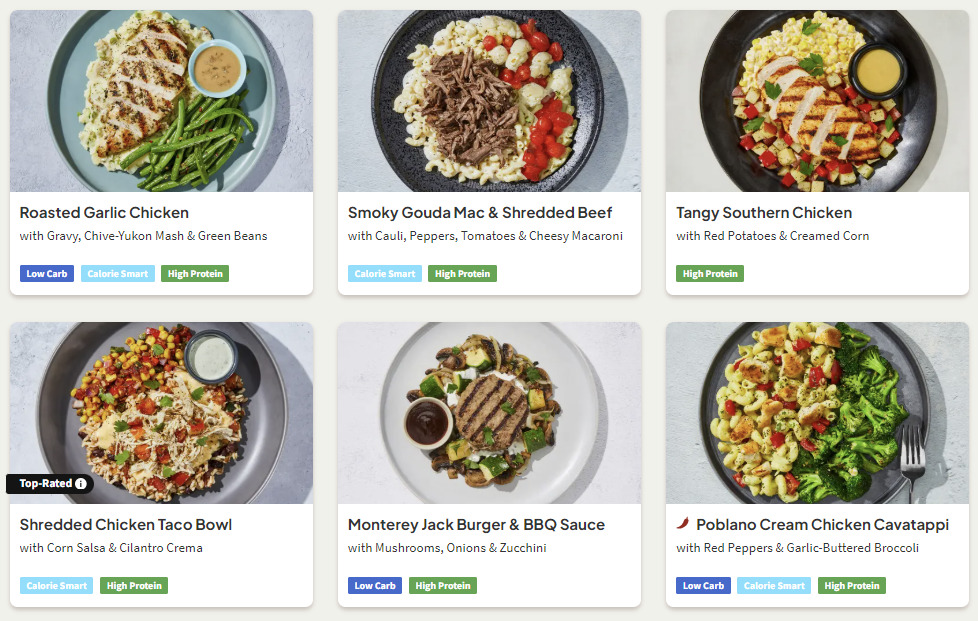Select the Tangy Southern Chicken title link
This screenshot has width=978, height=621.
[x=764, y=212]
